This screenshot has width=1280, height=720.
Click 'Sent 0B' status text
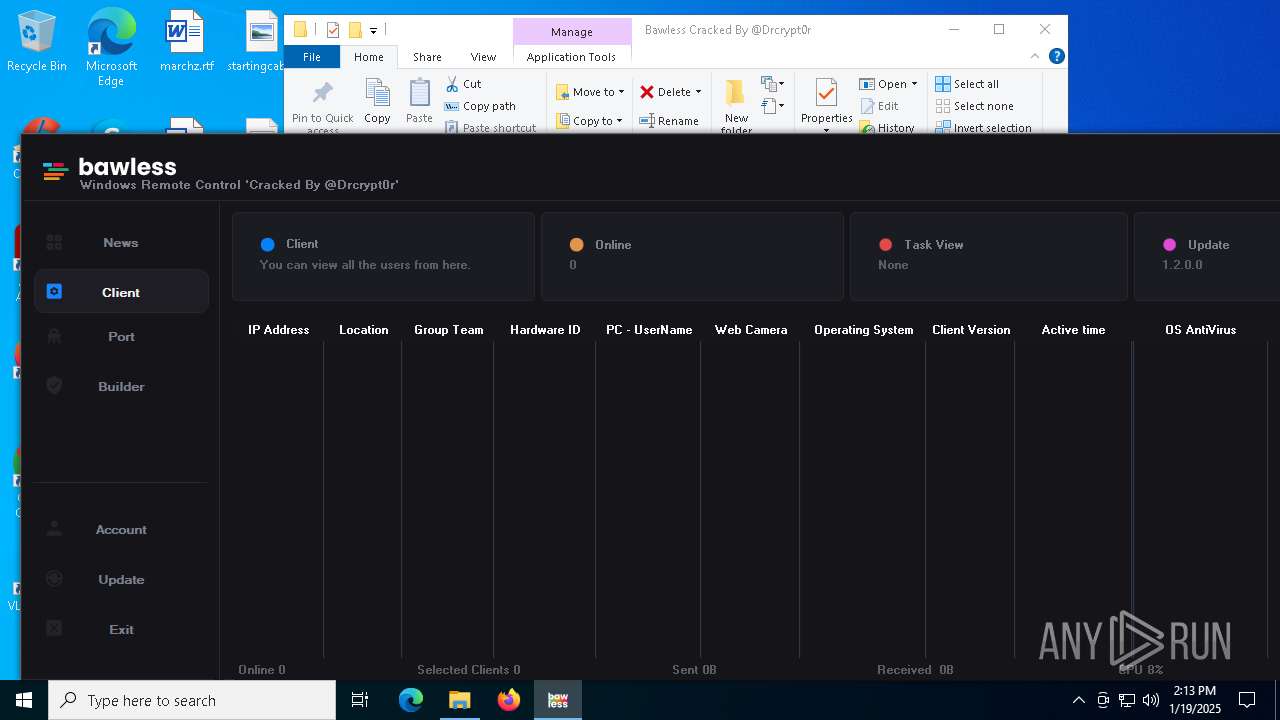tap(694, 670)
